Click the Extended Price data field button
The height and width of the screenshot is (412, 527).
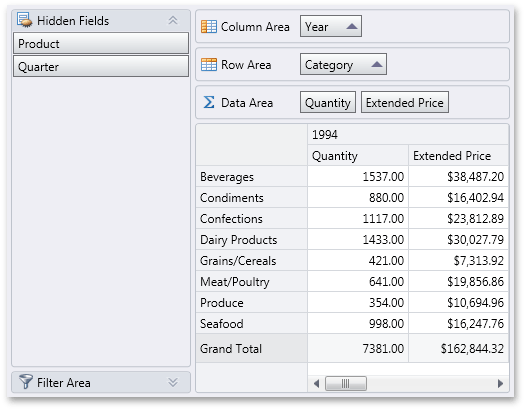[x=405, y=102]
